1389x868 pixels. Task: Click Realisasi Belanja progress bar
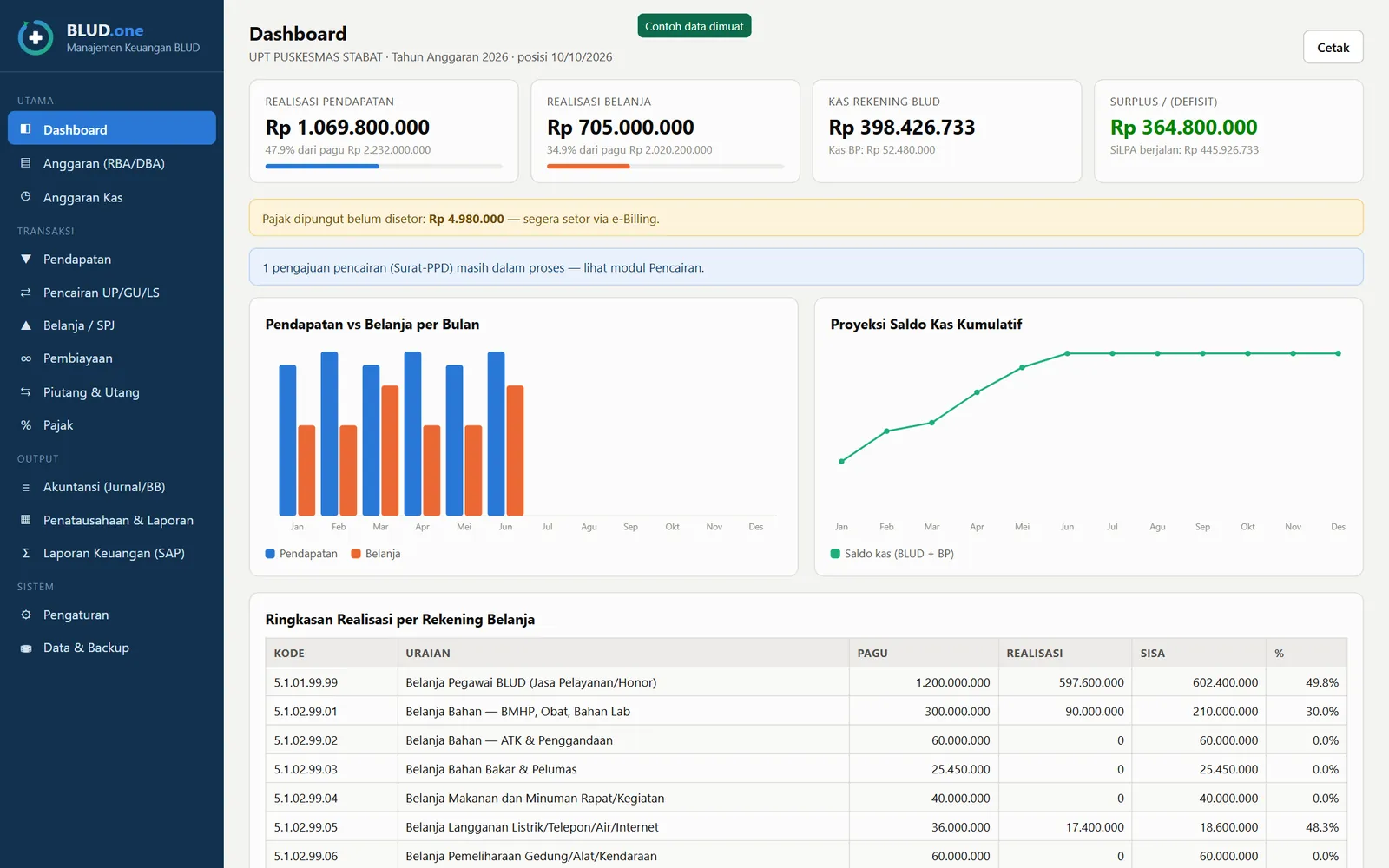pyautogui.click(x=665, y=166)
